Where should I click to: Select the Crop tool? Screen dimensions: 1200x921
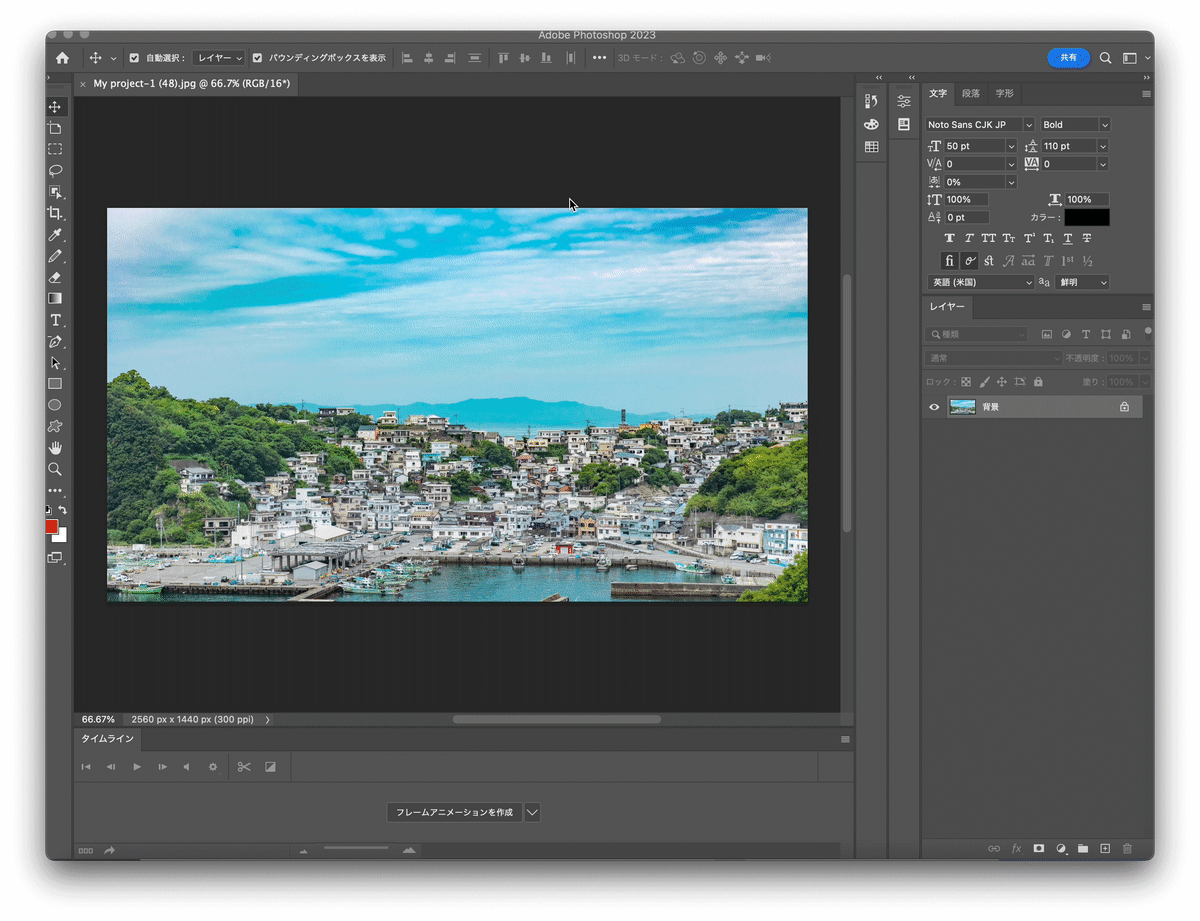click(55, 213)
